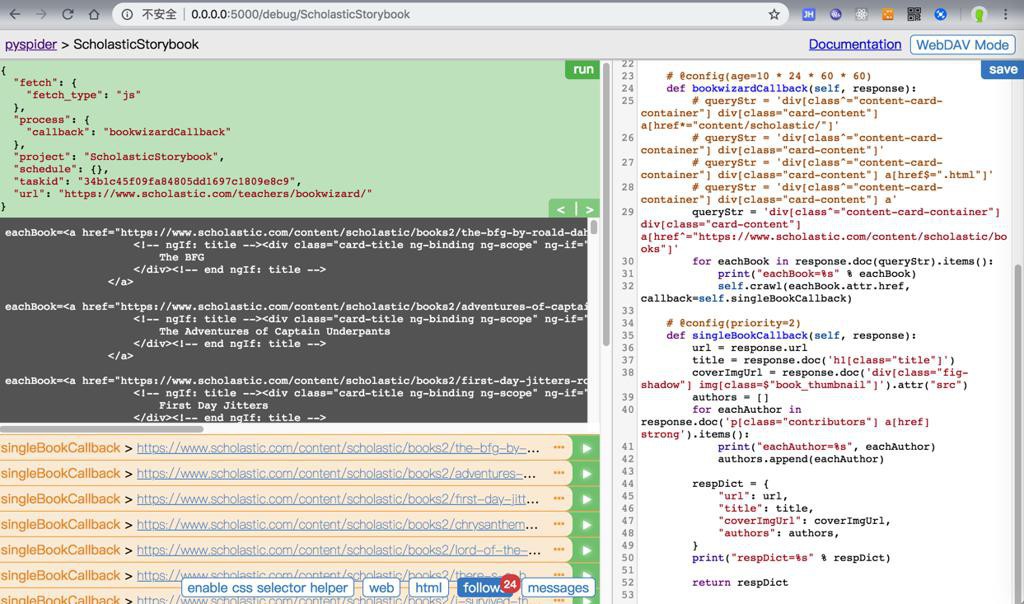Expand details dots for the lord-of-the task
The height and width of the screenshot is (604, 1024).
tap(559, 550)
